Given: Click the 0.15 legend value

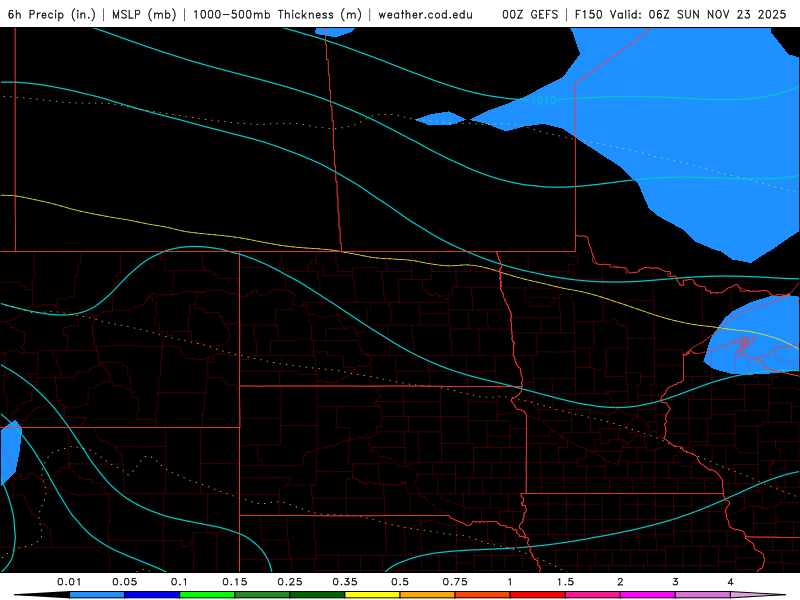Looking at the screenshot, I should coord(235,582).
